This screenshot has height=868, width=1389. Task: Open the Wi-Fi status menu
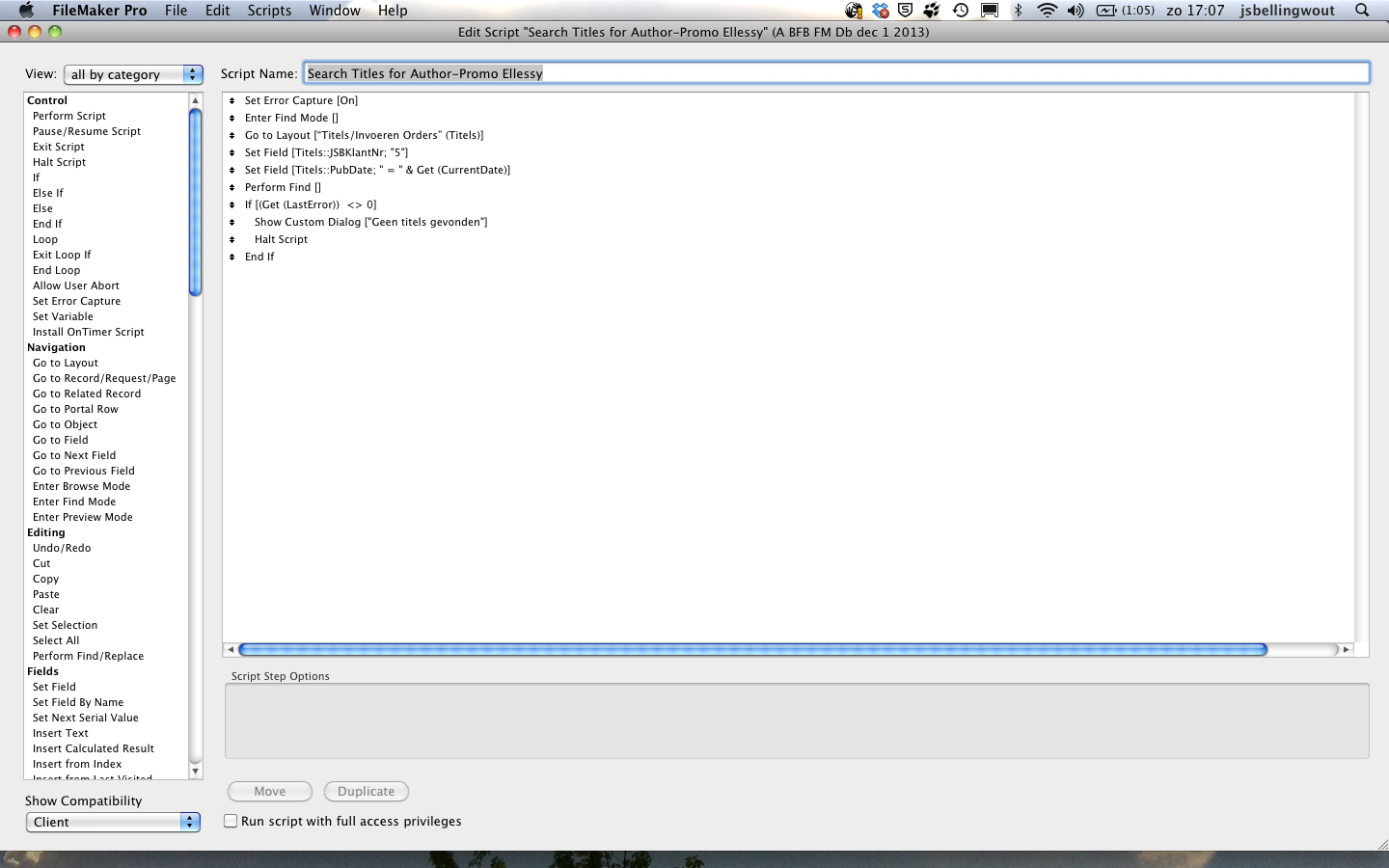point(1047,10)
